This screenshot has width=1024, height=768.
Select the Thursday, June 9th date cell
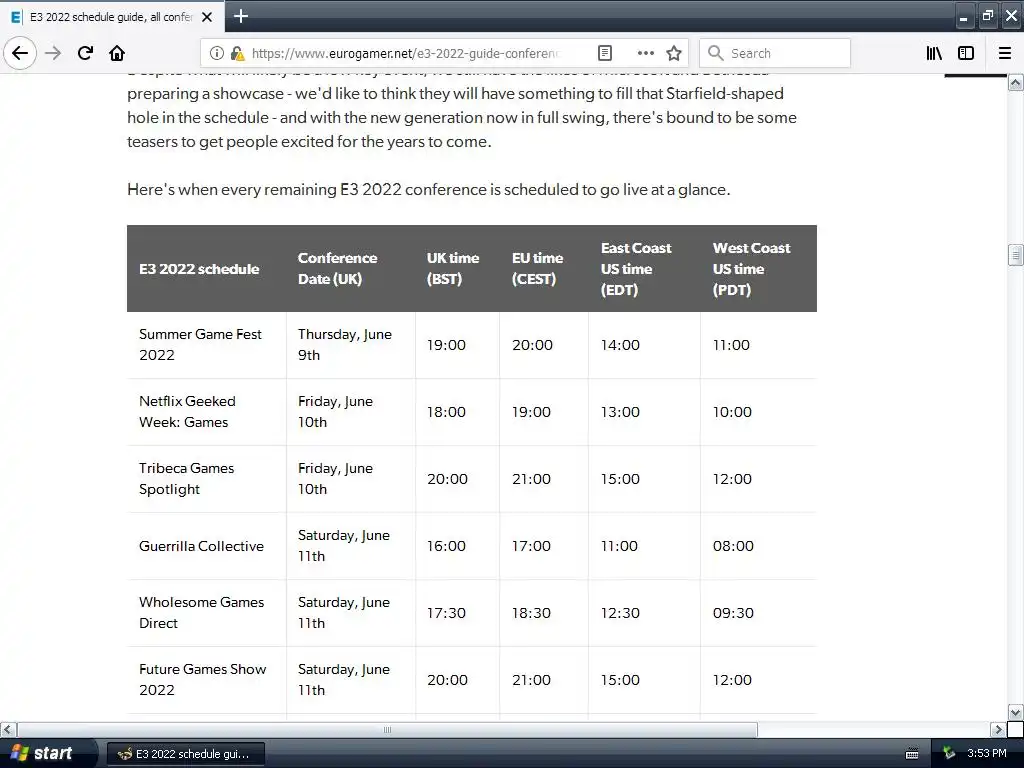click(x=350, y=345)
